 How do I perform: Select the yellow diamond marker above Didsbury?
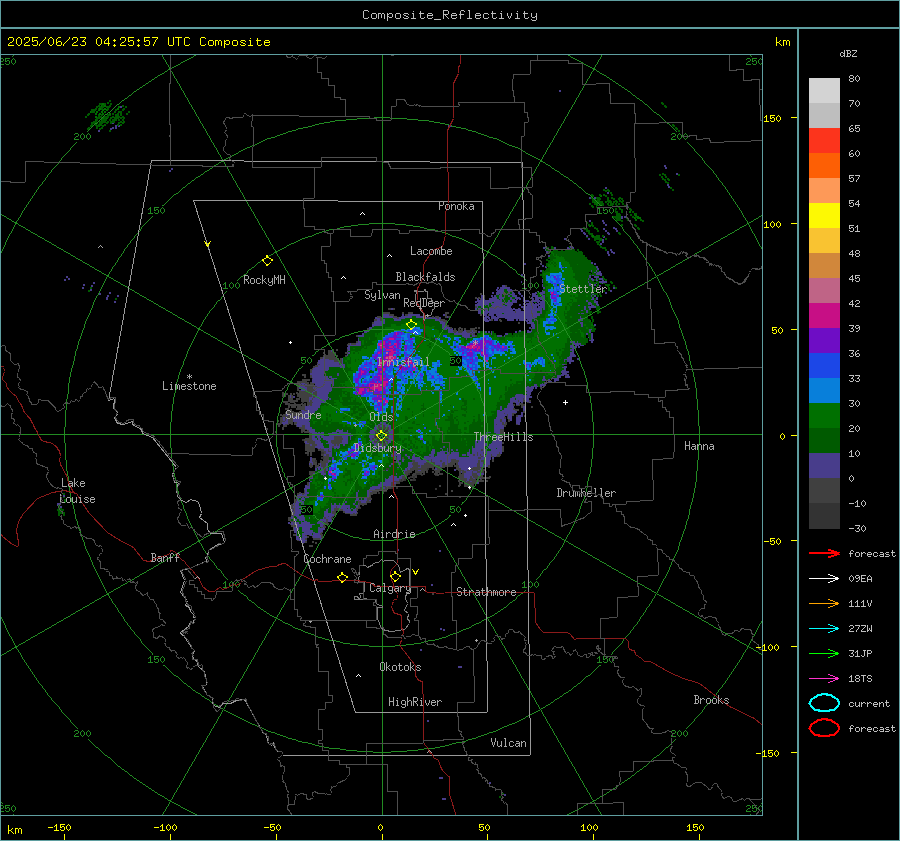pos(381,436)
